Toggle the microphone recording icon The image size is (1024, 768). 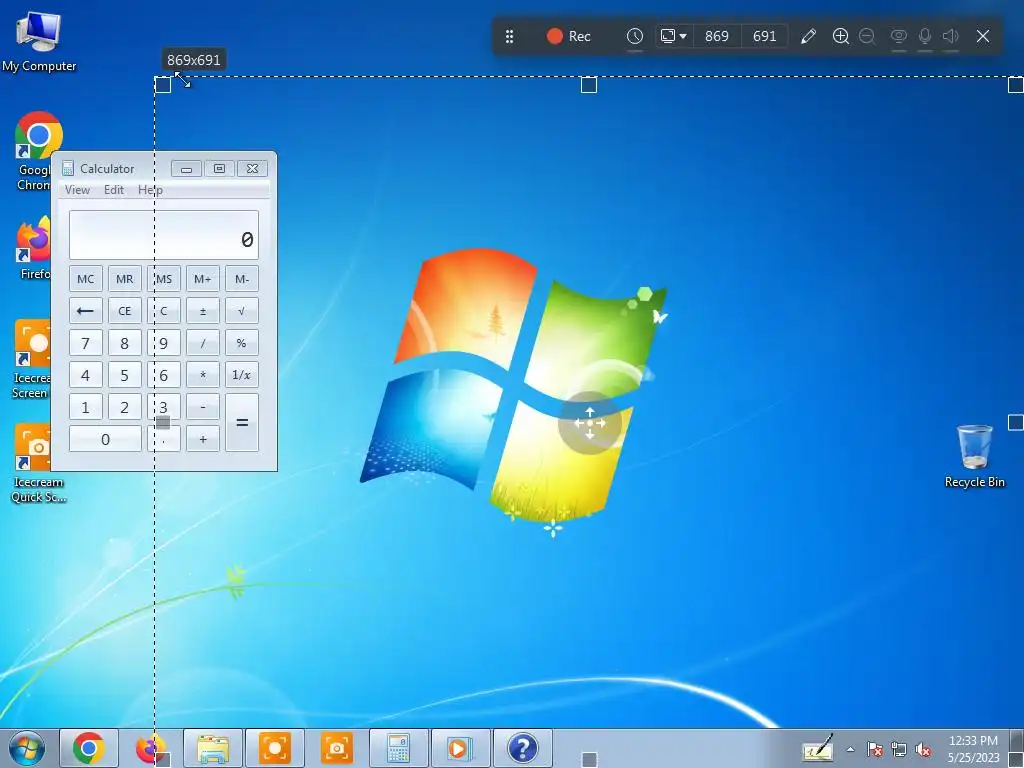click(x=925, y=36)
